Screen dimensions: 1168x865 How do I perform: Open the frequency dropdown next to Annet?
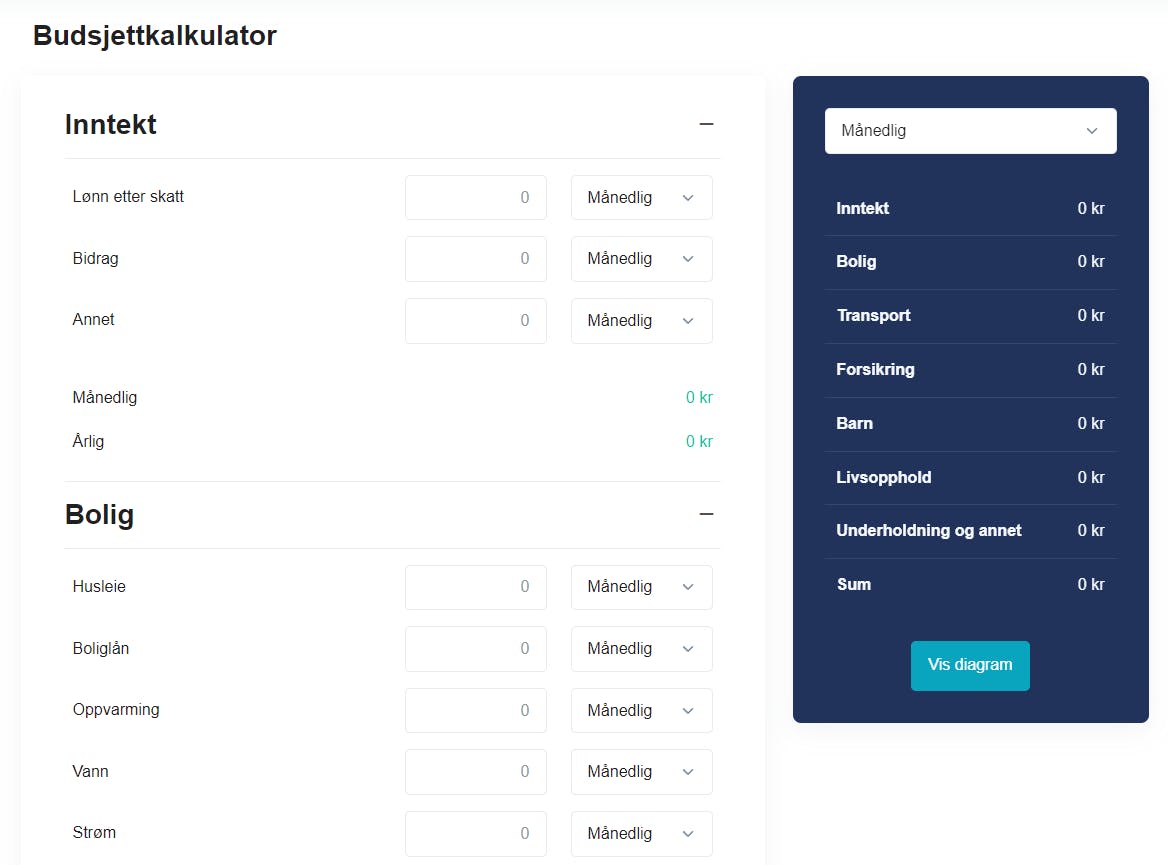[x=641, y=320]
